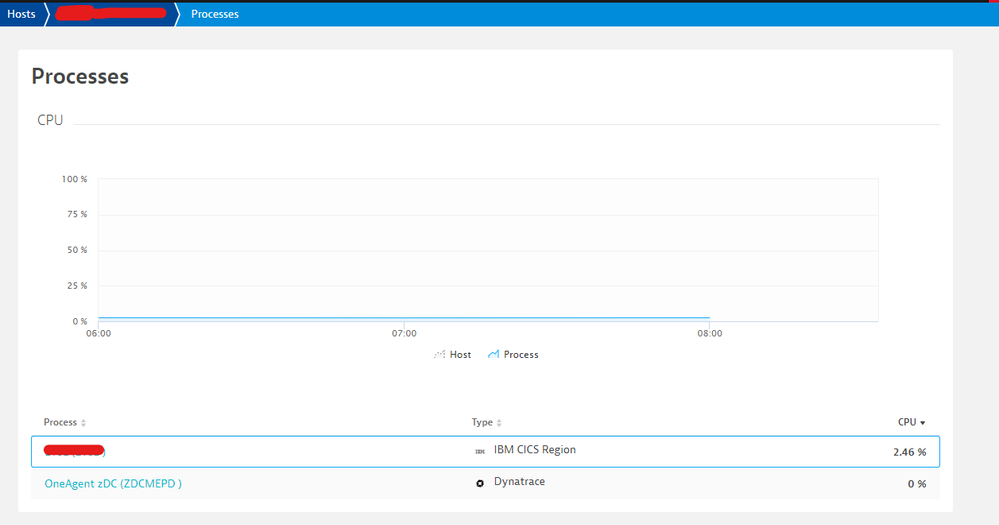The image size is (999, 525).
Task: Toggle the Process series legend icon
Action: 493,354
